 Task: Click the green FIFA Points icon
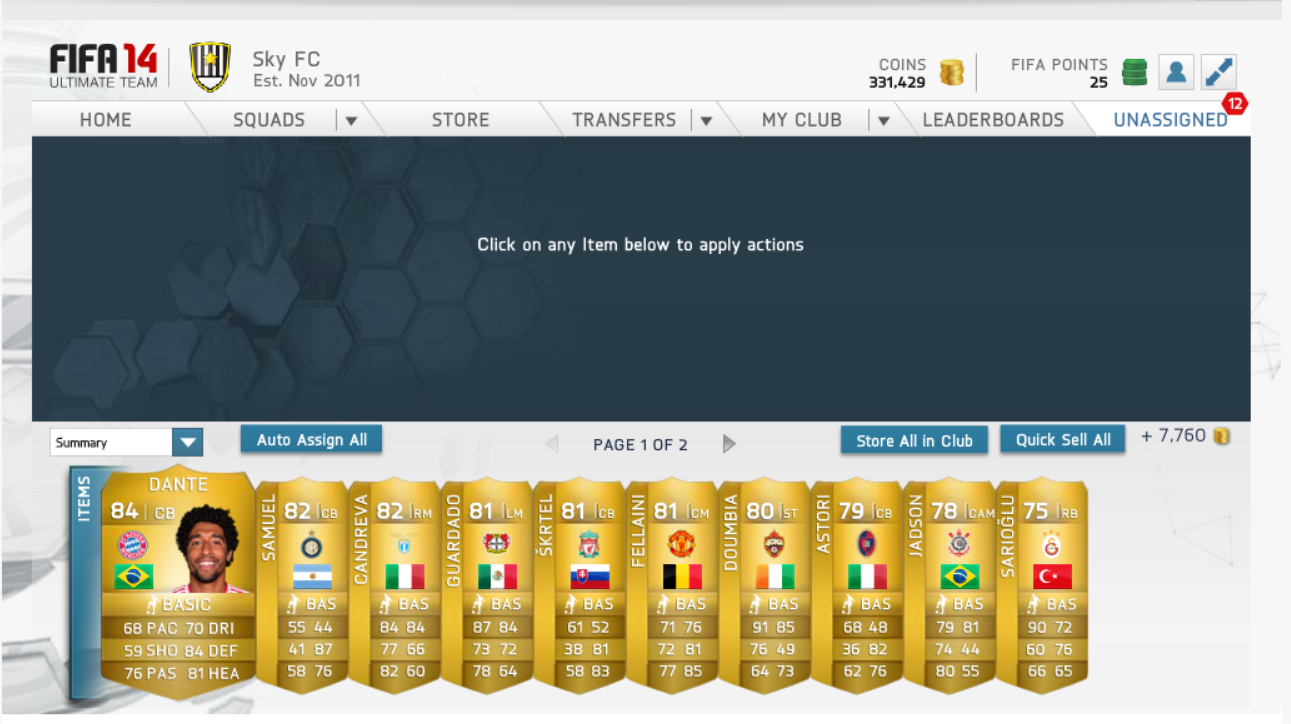pyautogui.click(x=1134, y=72)
